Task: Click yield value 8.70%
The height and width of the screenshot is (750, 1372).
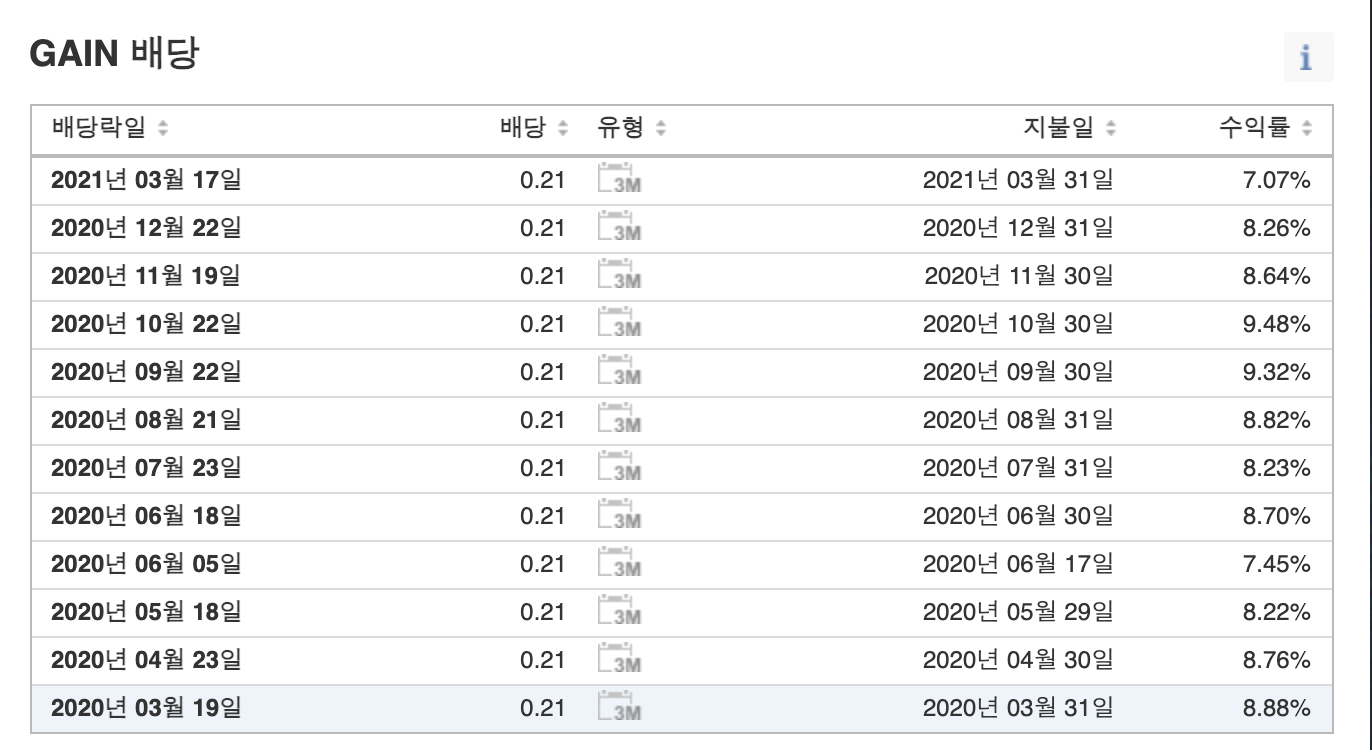Action: [x=1277, y=516]
